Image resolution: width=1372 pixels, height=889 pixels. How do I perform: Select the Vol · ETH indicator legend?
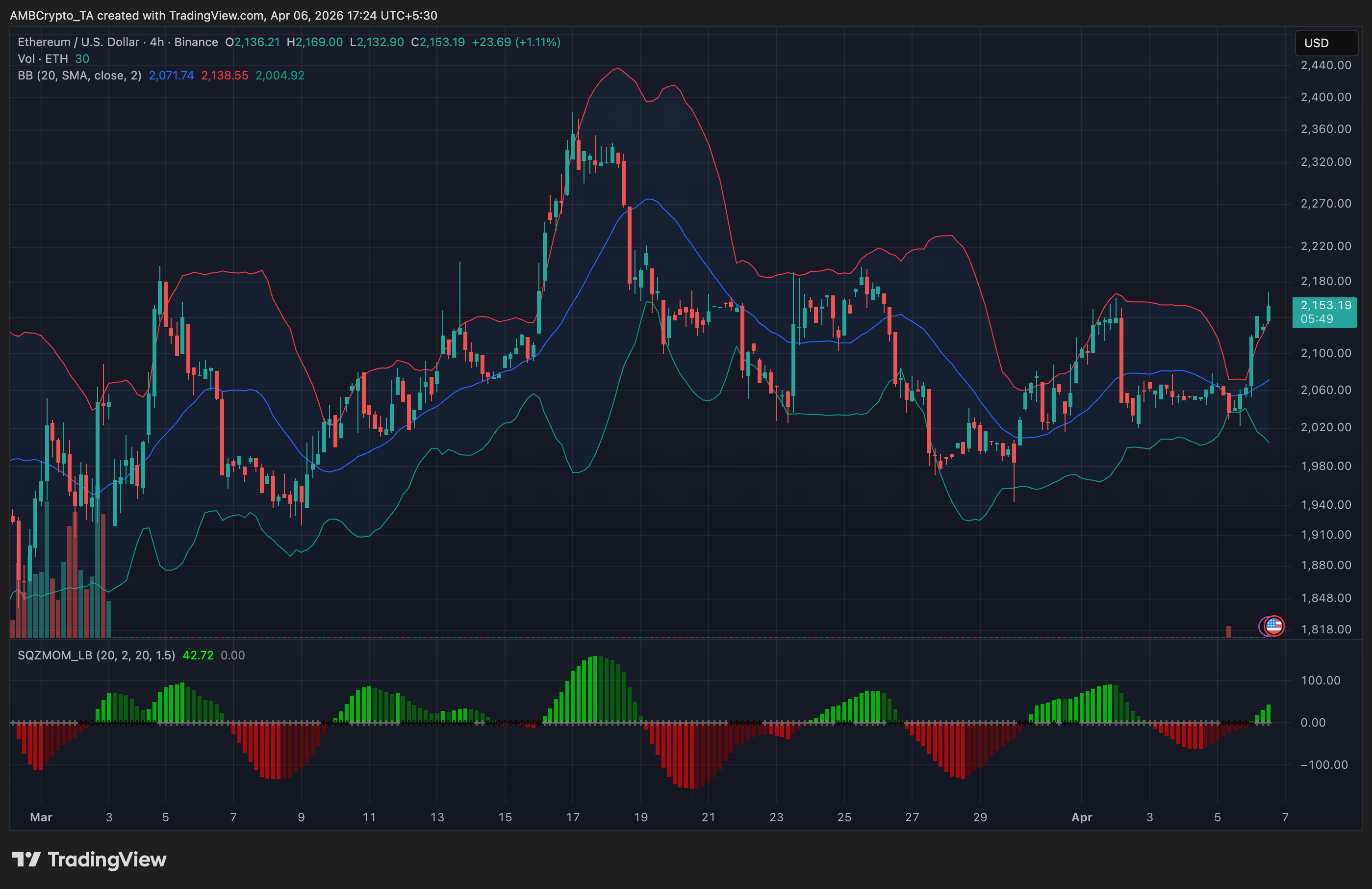coord(43,59)
